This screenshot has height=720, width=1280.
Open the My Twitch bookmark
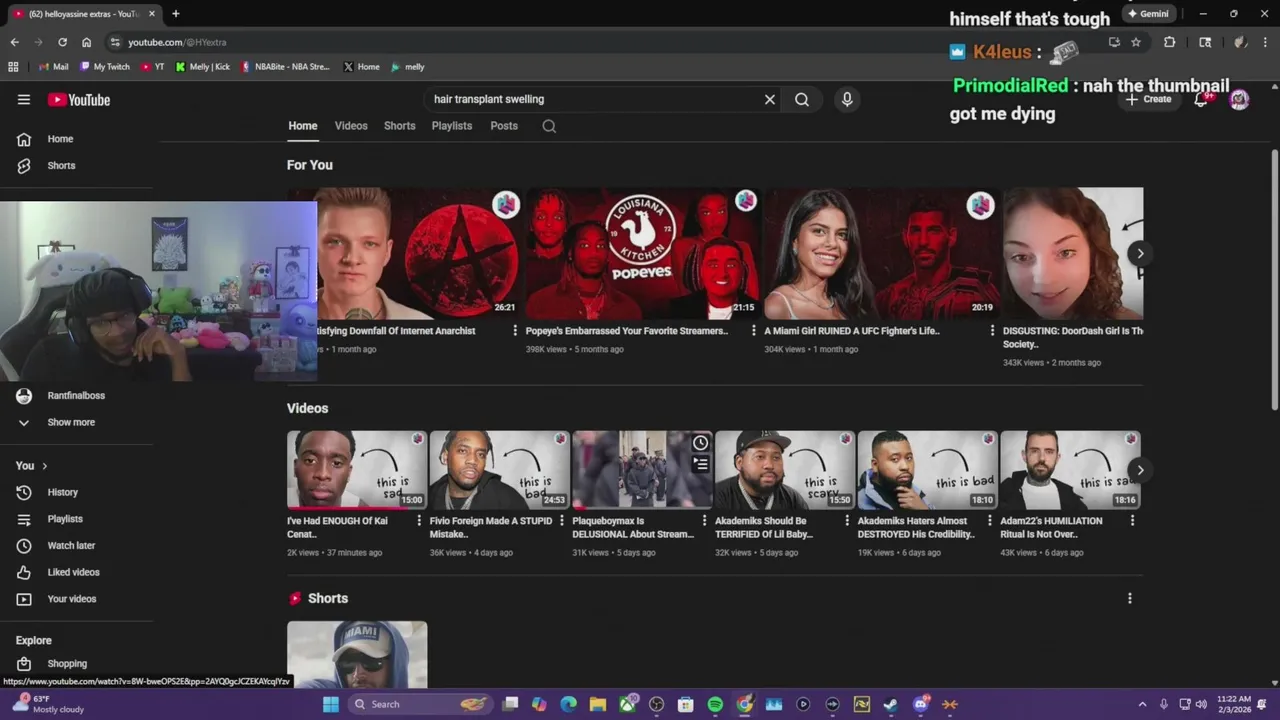tap(105, 67)
